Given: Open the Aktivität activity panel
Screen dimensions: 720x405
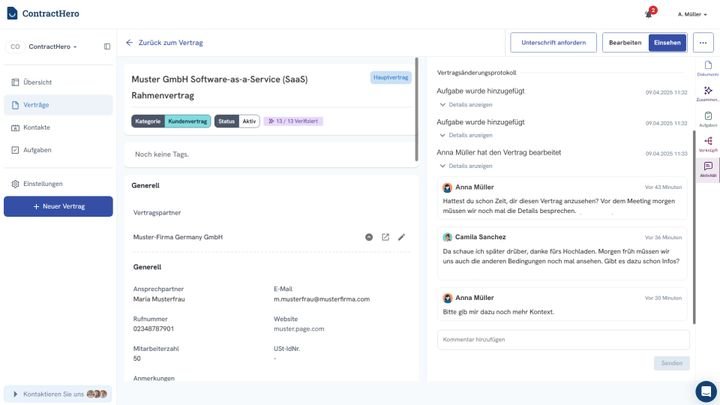Looking at the screenshot, I should pos(708,169).
